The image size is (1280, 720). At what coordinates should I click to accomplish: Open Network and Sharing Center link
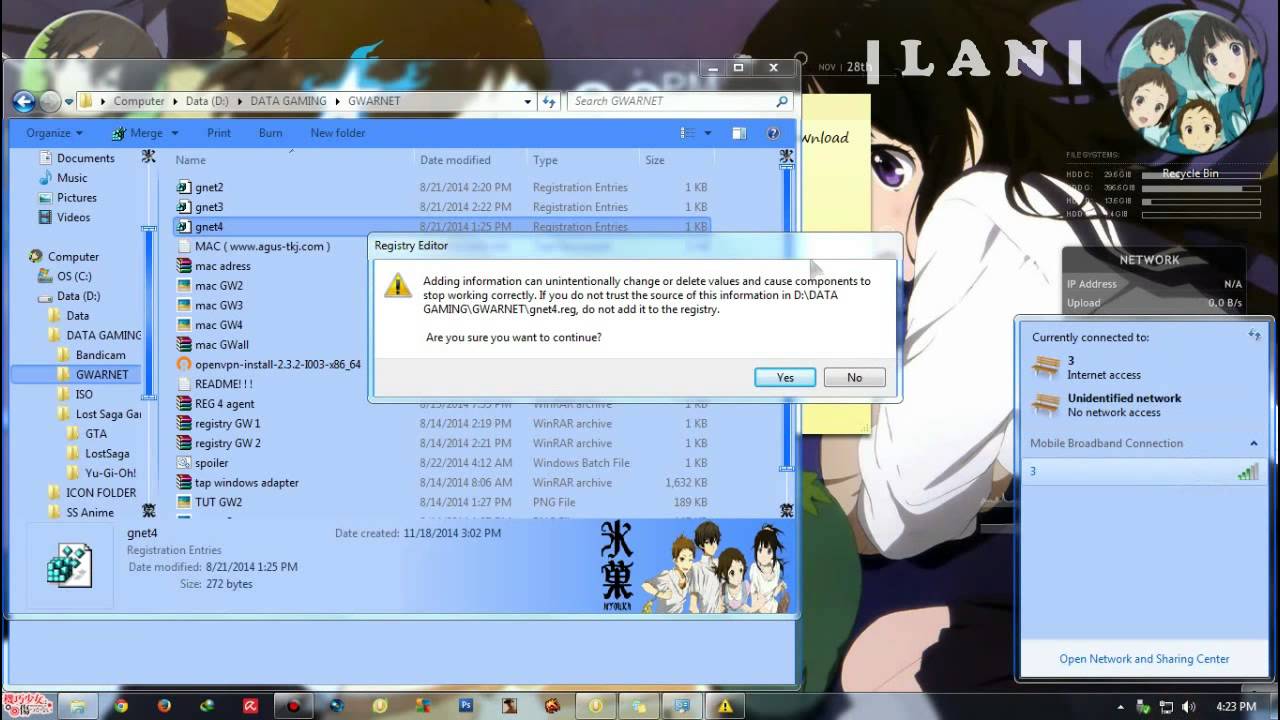coord(1144,659)
